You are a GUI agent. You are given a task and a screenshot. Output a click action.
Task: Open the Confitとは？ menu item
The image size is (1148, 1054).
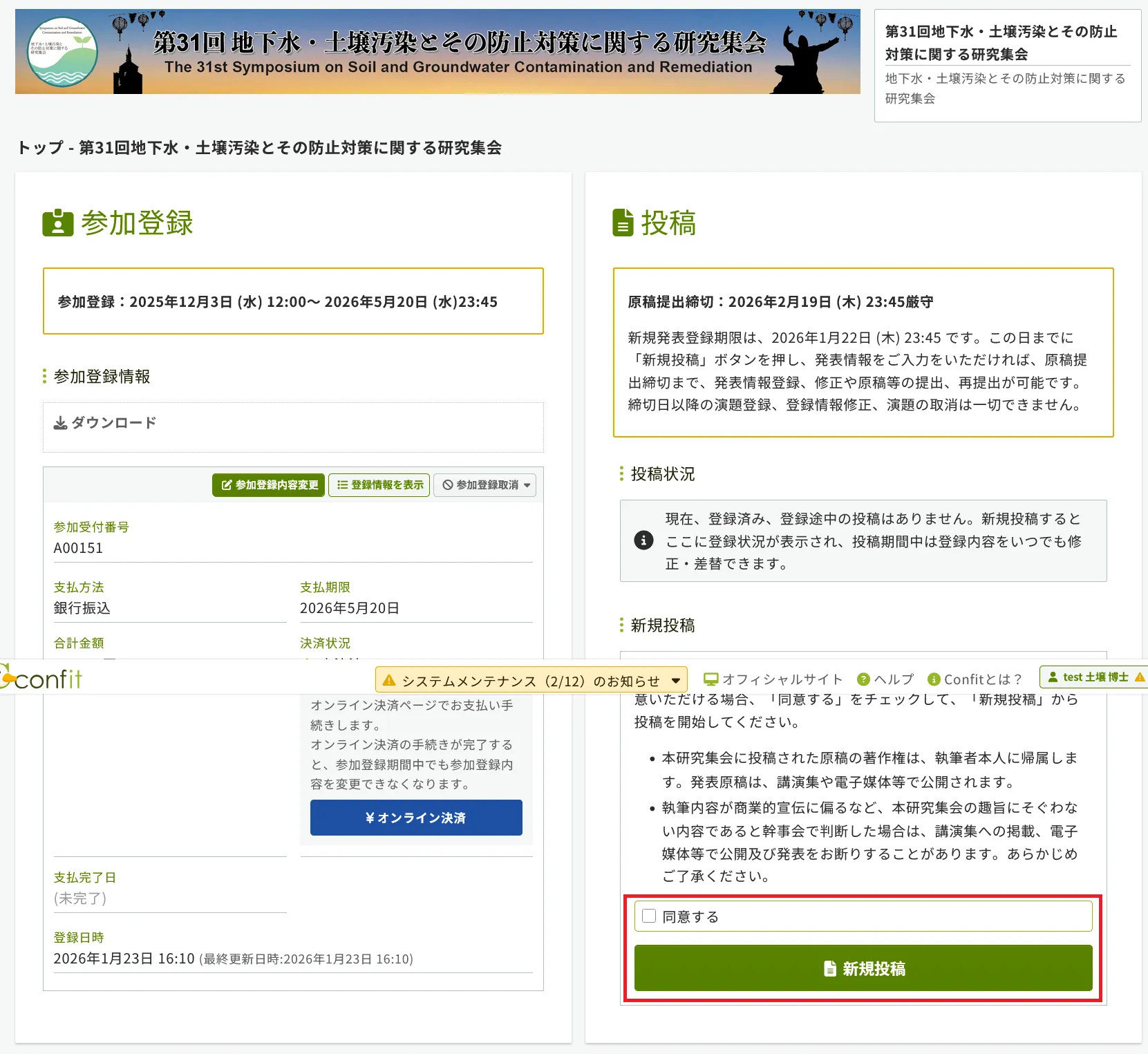[x=975, y=679]
